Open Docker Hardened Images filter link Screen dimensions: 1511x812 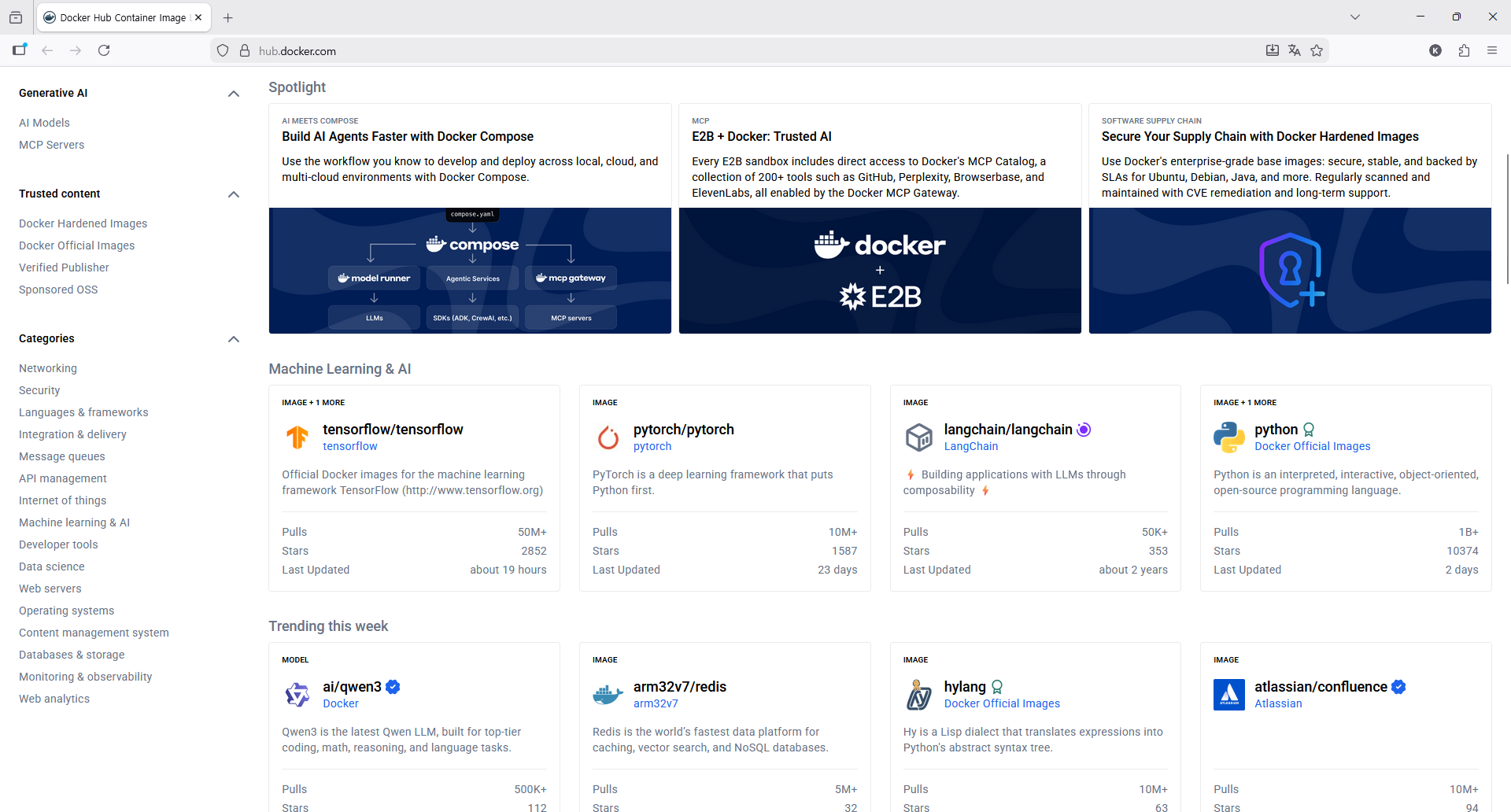[83, 223]
